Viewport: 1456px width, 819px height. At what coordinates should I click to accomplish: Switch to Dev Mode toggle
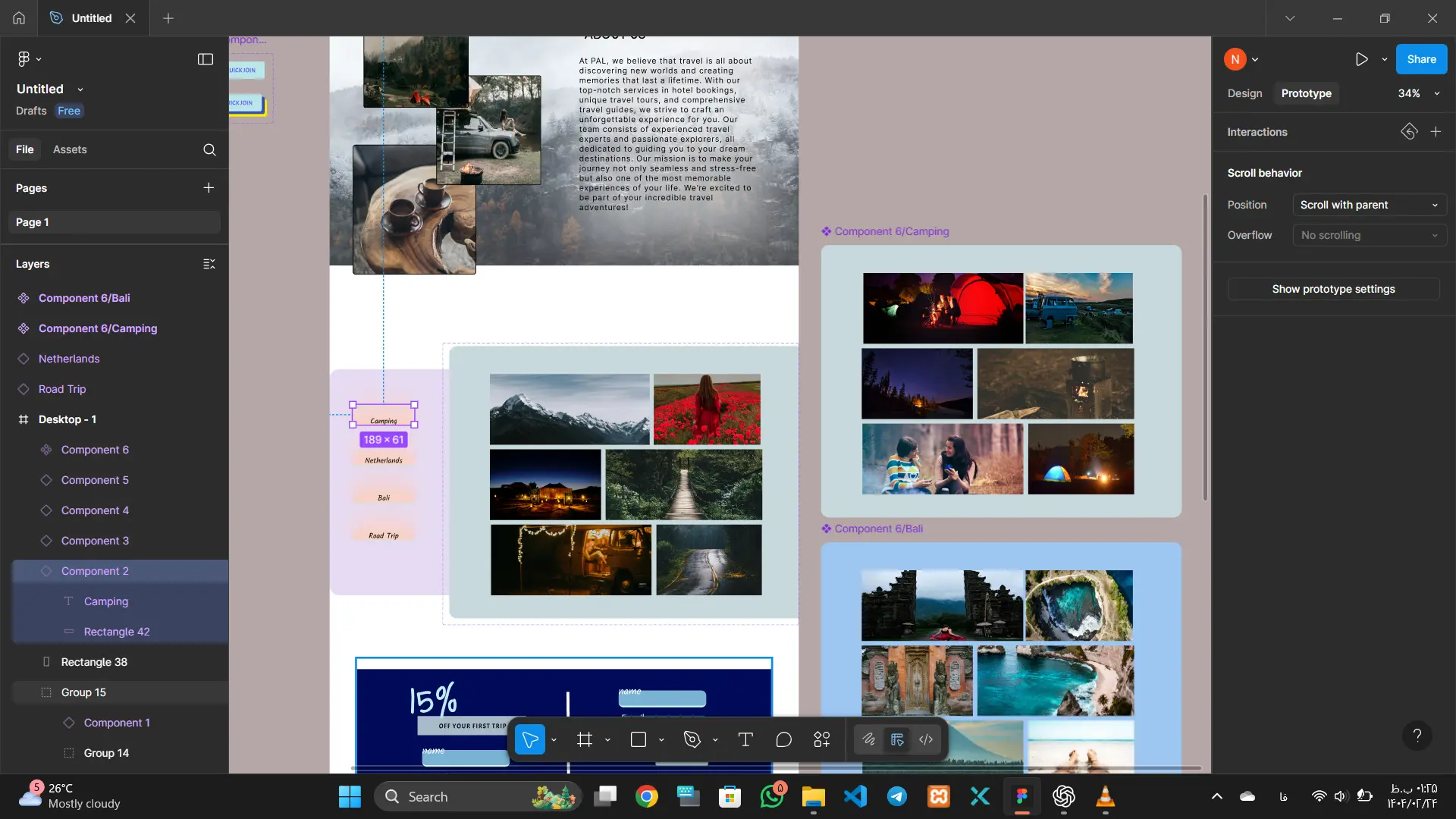[926, 739]
